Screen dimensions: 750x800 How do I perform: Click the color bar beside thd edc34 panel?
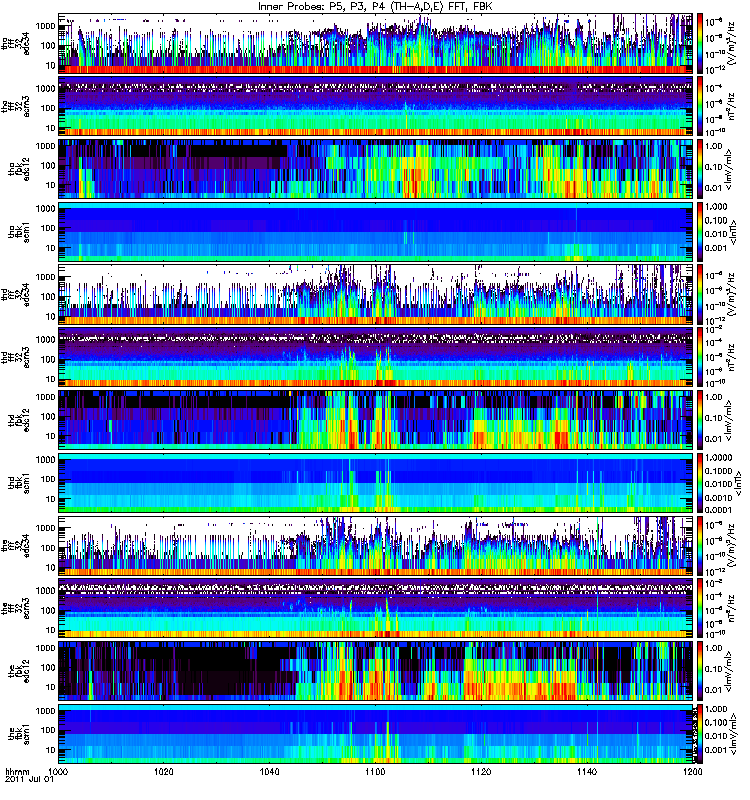[699, 294]
